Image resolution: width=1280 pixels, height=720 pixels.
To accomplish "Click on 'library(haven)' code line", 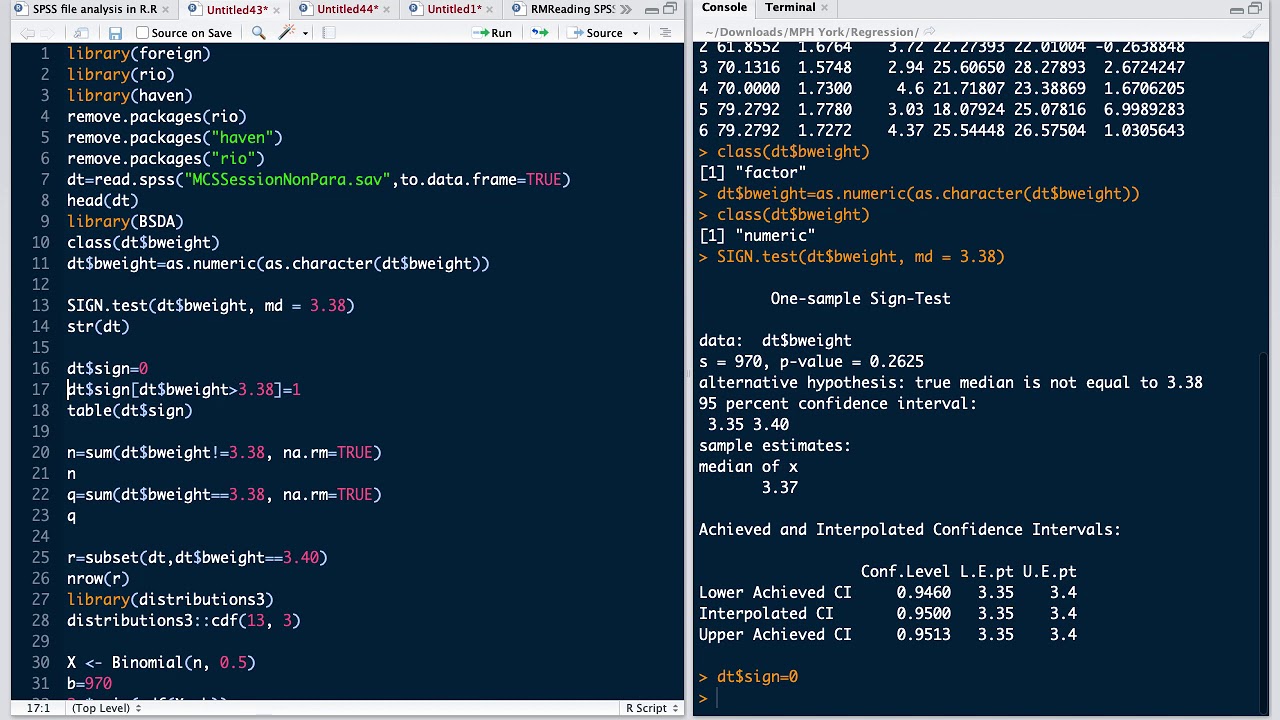I will (x=130, y=96).
